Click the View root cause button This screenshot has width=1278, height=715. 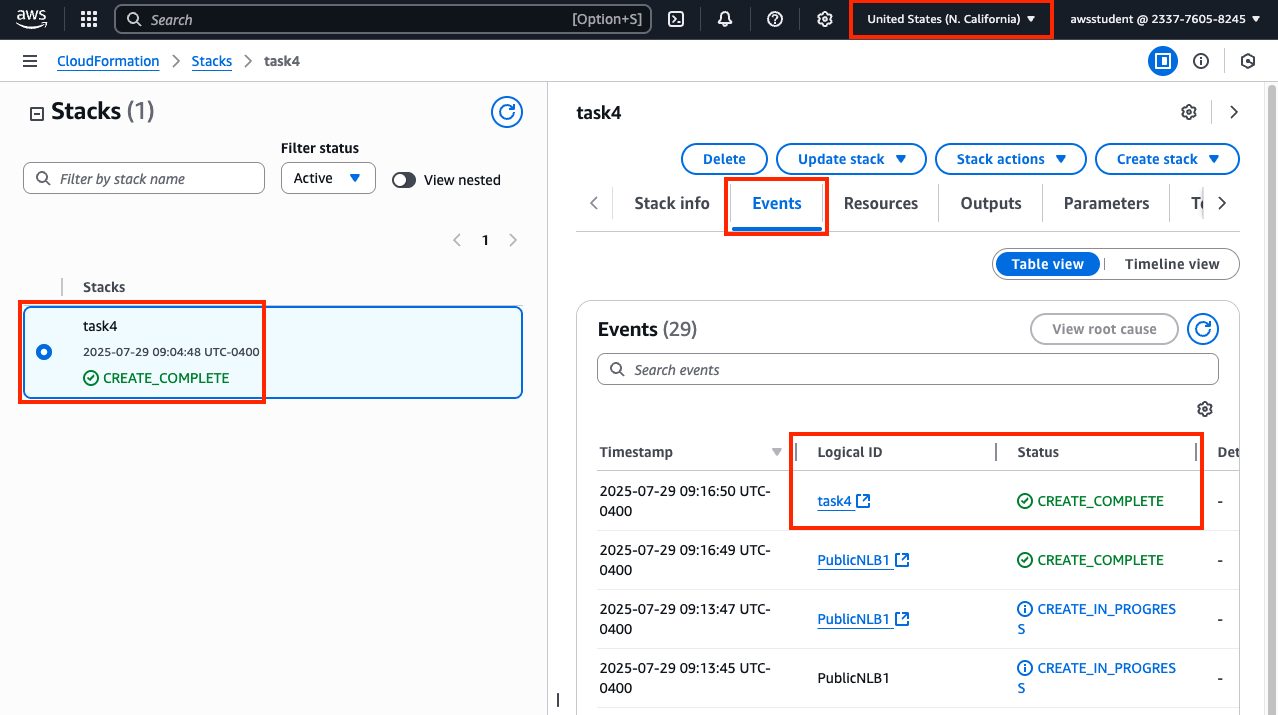tap(1104, 328)
